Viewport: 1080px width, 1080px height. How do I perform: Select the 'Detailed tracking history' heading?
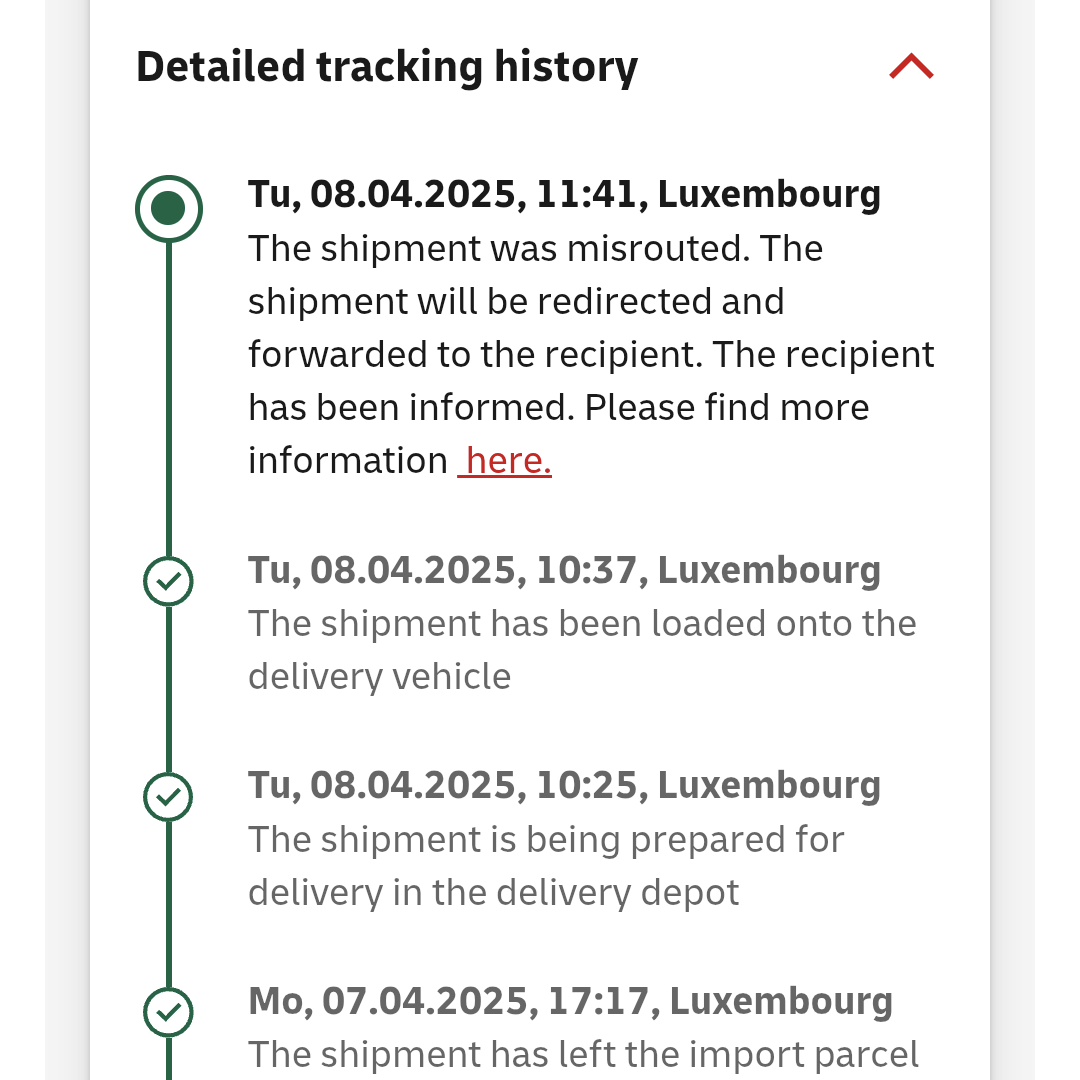coord(387,68)
